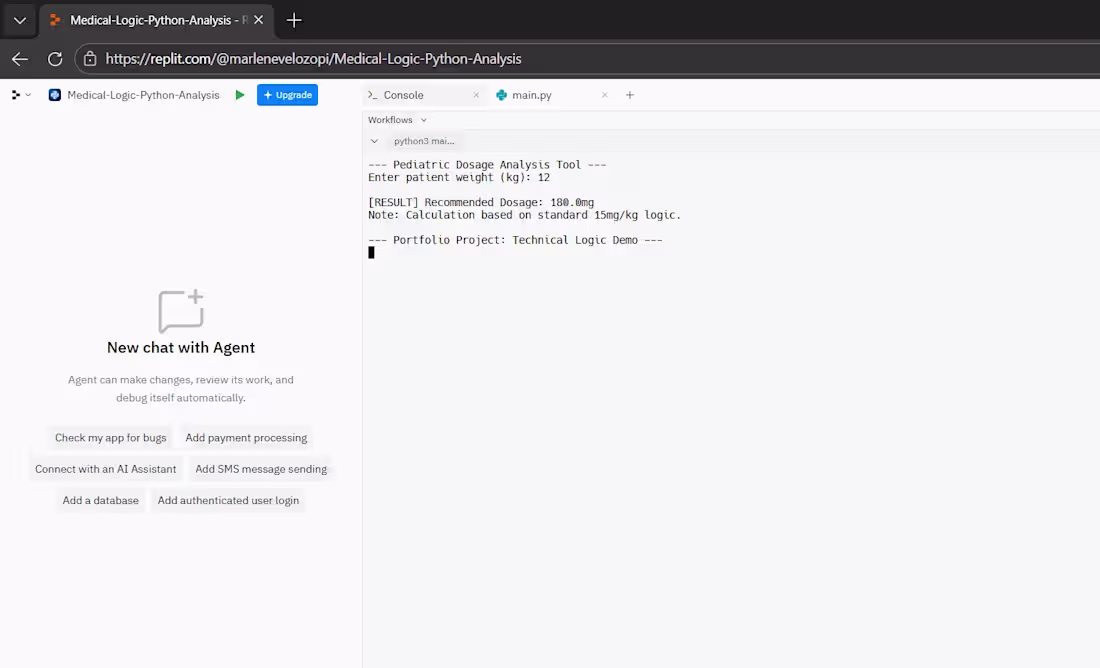Image resolution: width=1100 pixels, height=668 pixels.
Task: Choose Add payment processing suggestion
Action: tap(246, 438)
